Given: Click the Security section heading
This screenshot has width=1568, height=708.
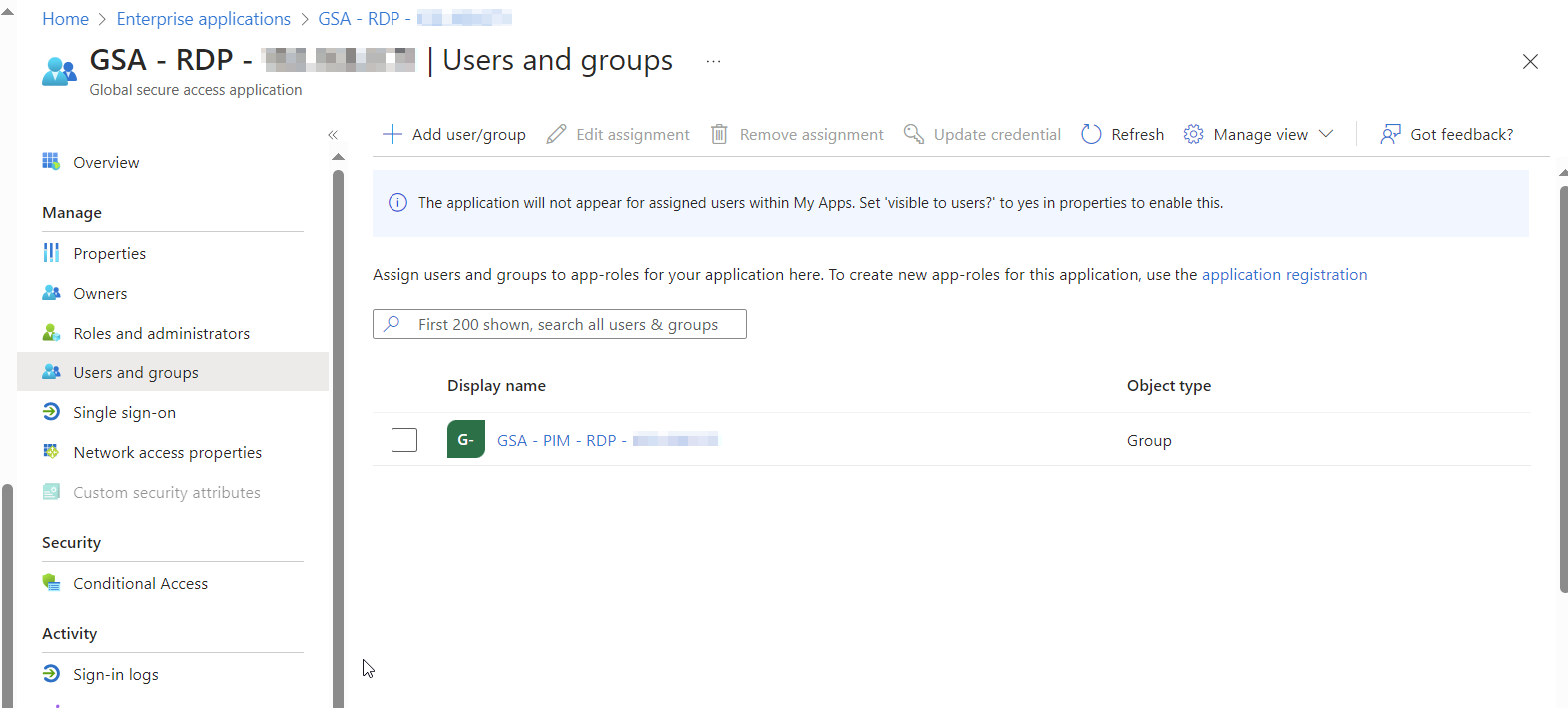Looking at the screenshot, I should (71, 542).
